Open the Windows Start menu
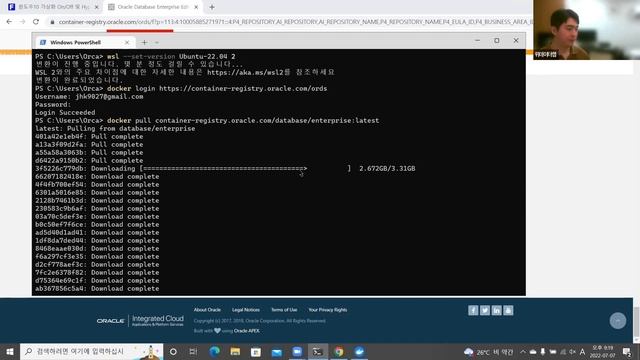 click(x=10, y=351)
